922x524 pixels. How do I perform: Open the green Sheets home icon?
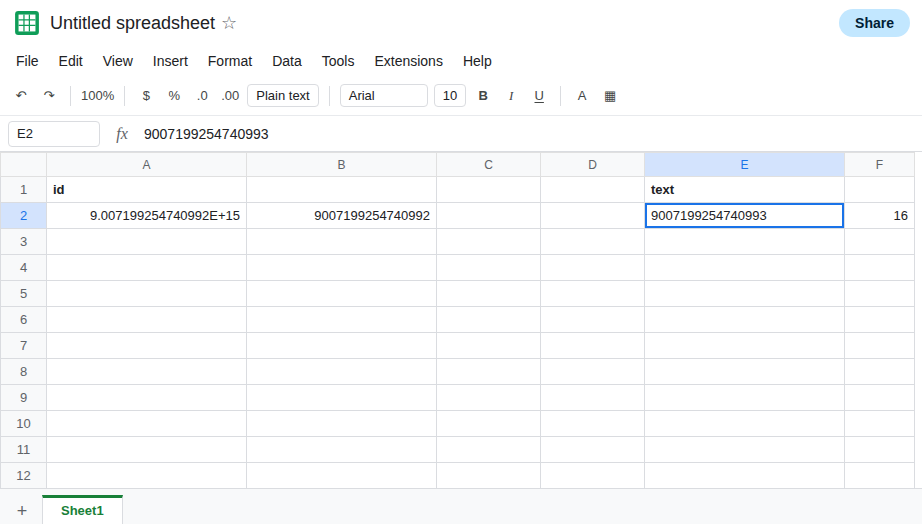pos(27,23)
